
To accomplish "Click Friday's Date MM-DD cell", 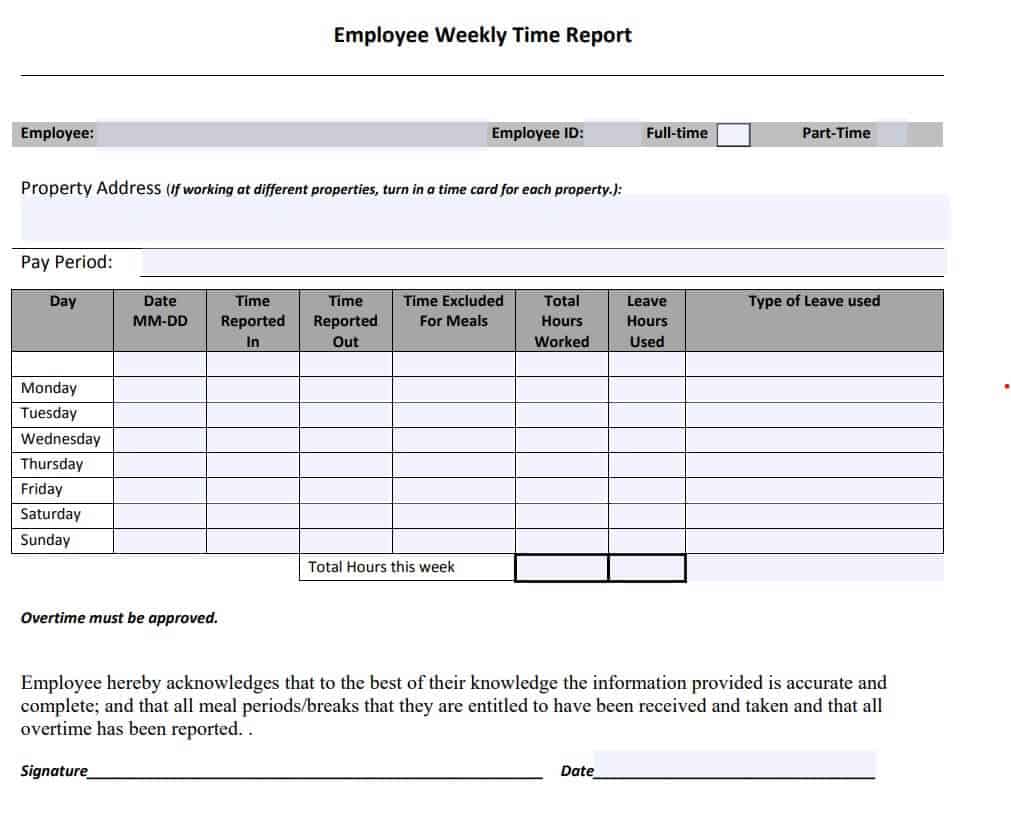I will coord(160,490).
